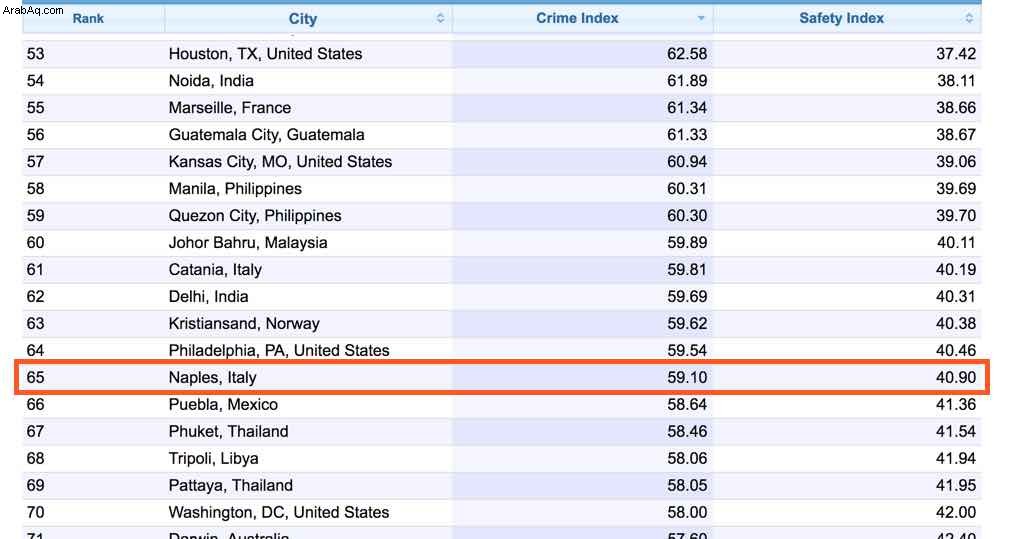Click crime index value 60.31
Viewport: 1031px width, 539px height.
pos(687,189)
